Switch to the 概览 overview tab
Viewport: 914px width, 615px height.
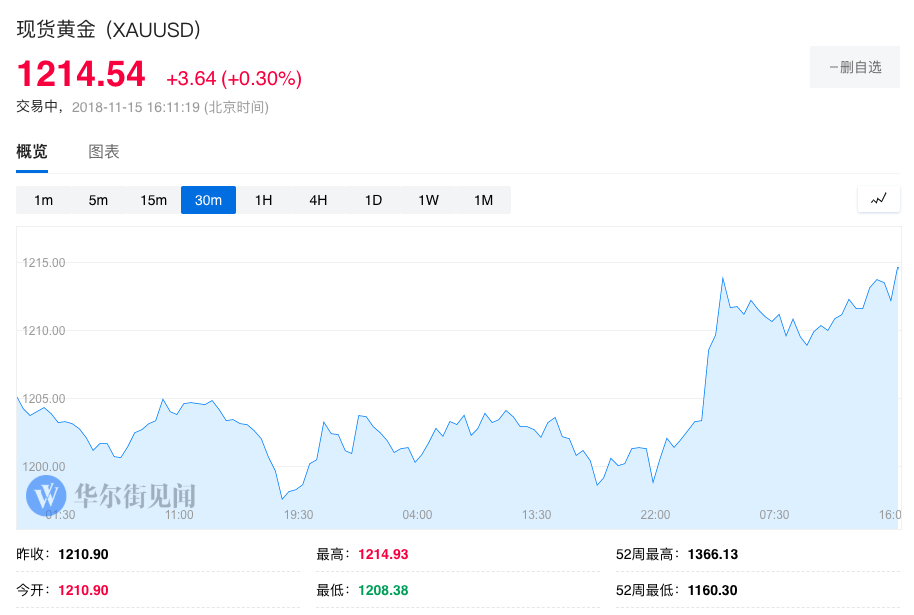[32, 152]
